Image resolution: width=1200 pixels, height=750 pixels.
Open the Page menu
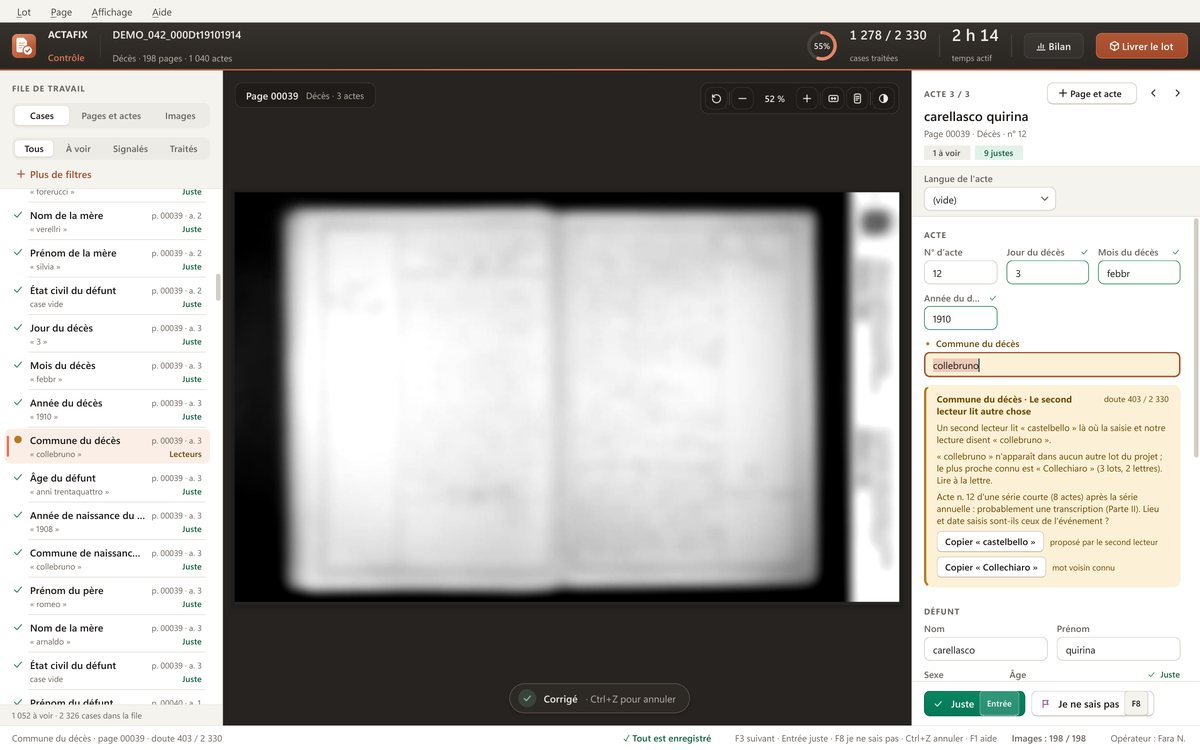click(x=61, y=12)
